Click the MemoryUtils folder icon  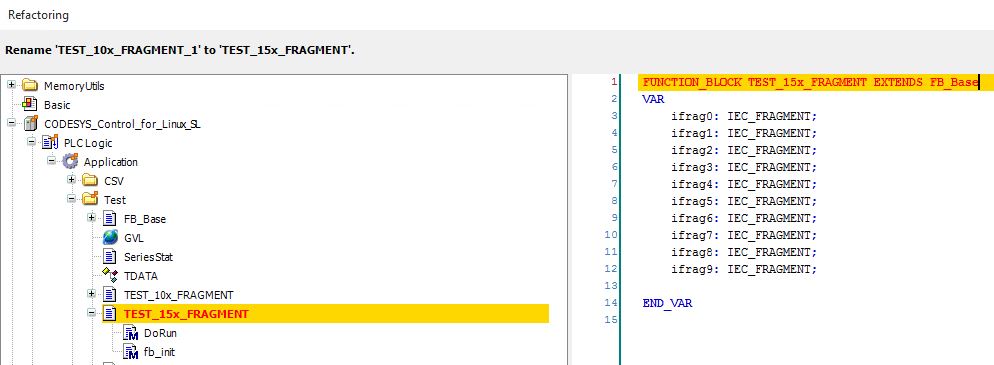(x=30, y=86)
